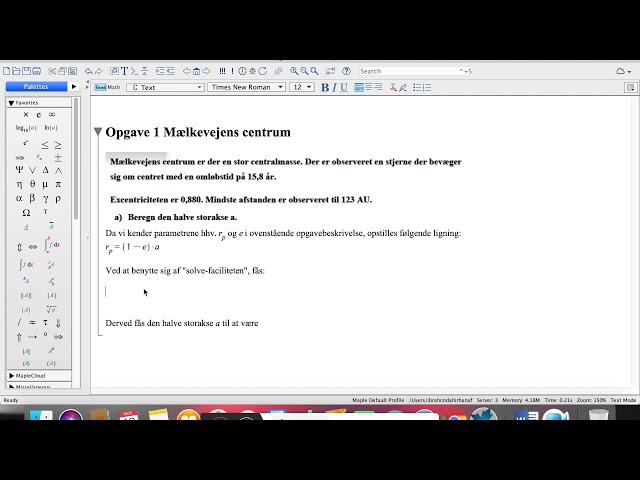Execute the entire worksheet with !!! icon
This screenshot has width=640, height=480.
click(x=222, y=71)
